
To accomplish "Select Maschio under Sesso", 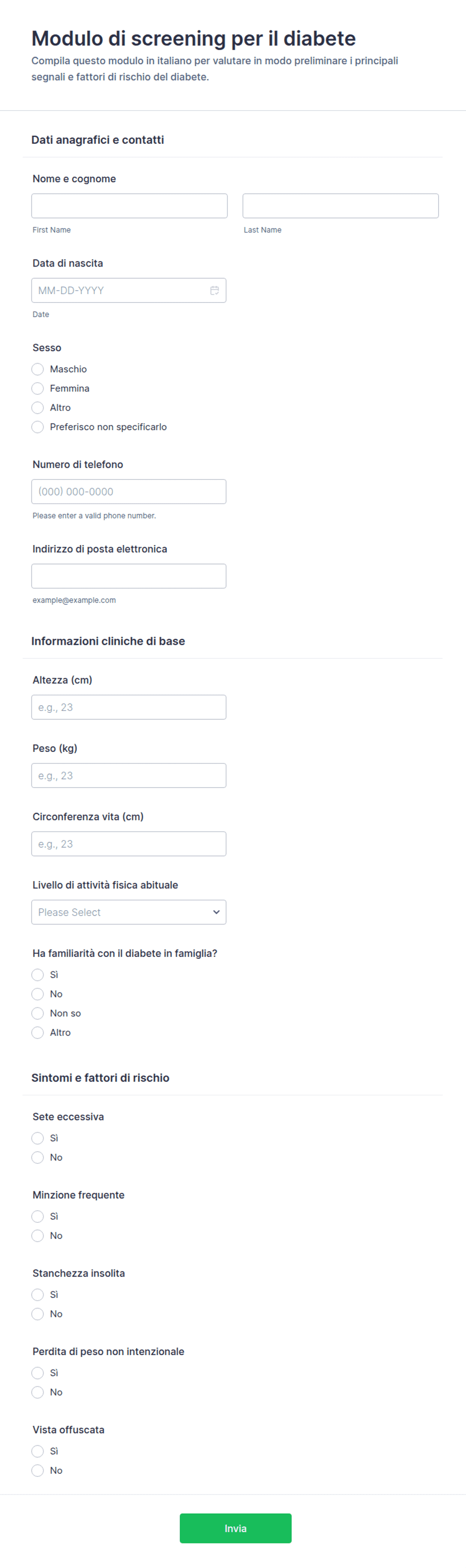I will point(38,369).
